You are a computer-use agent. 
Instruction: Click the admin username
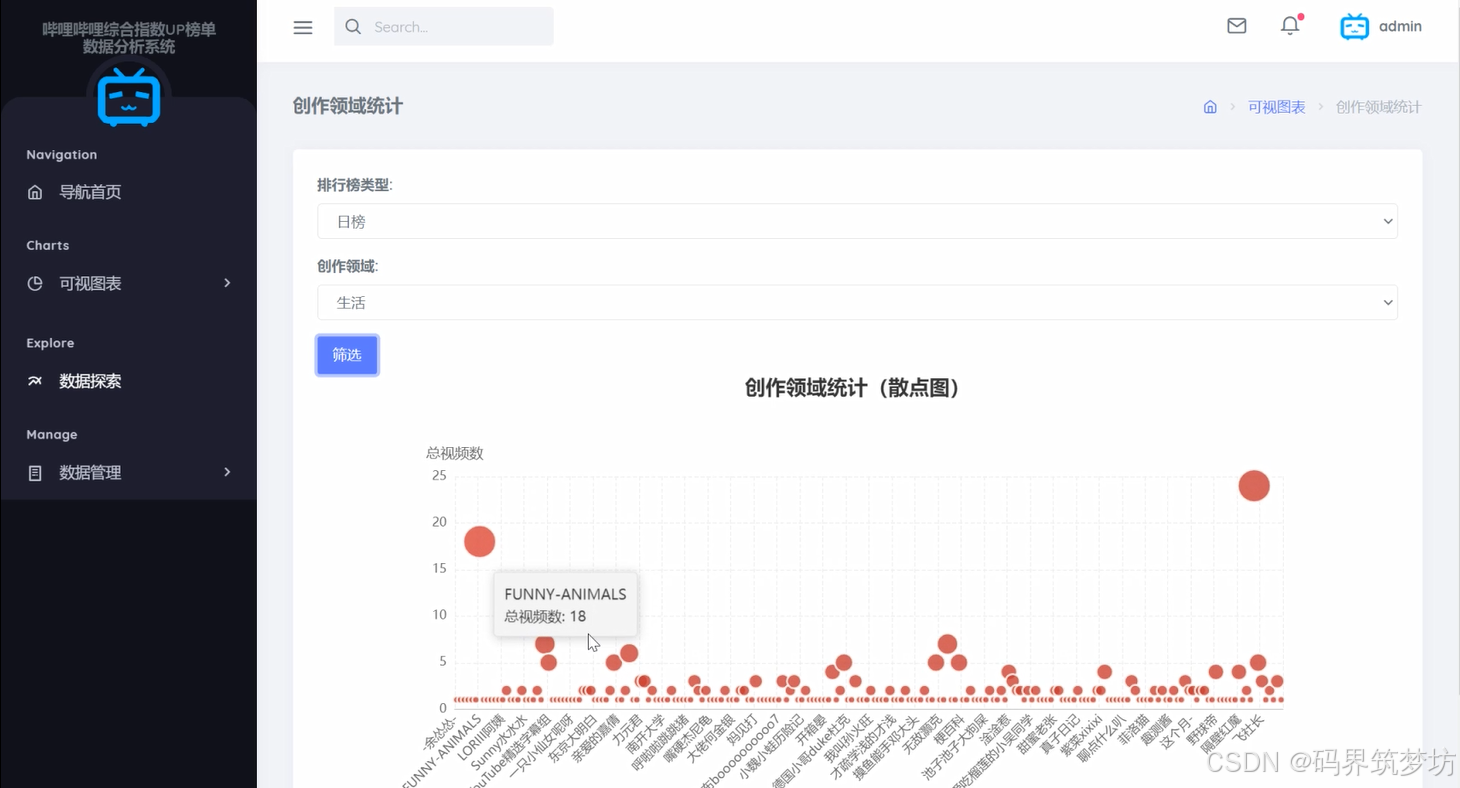pos(1400,27)
